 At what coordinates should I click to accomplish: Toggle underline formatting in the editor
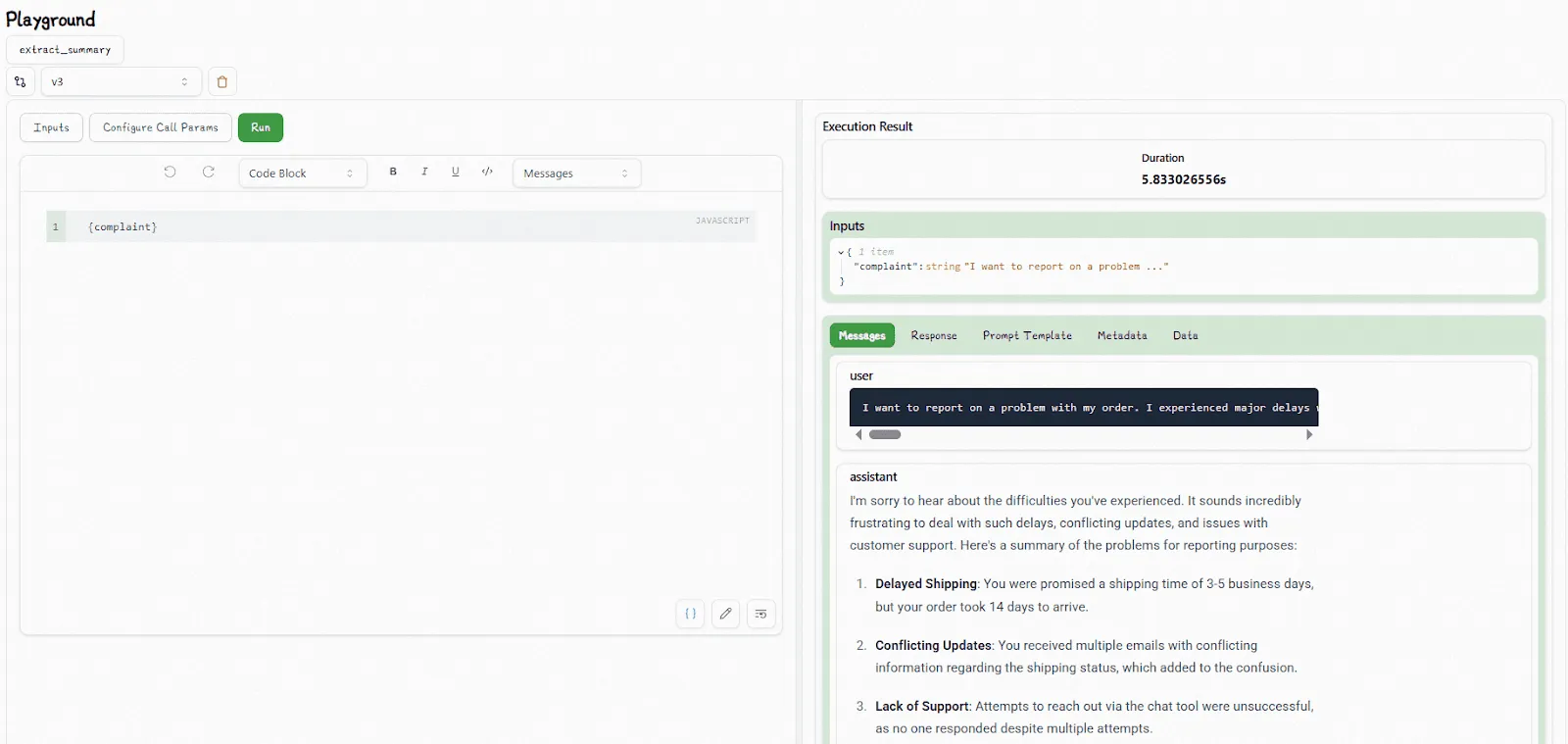pos(456,172)
